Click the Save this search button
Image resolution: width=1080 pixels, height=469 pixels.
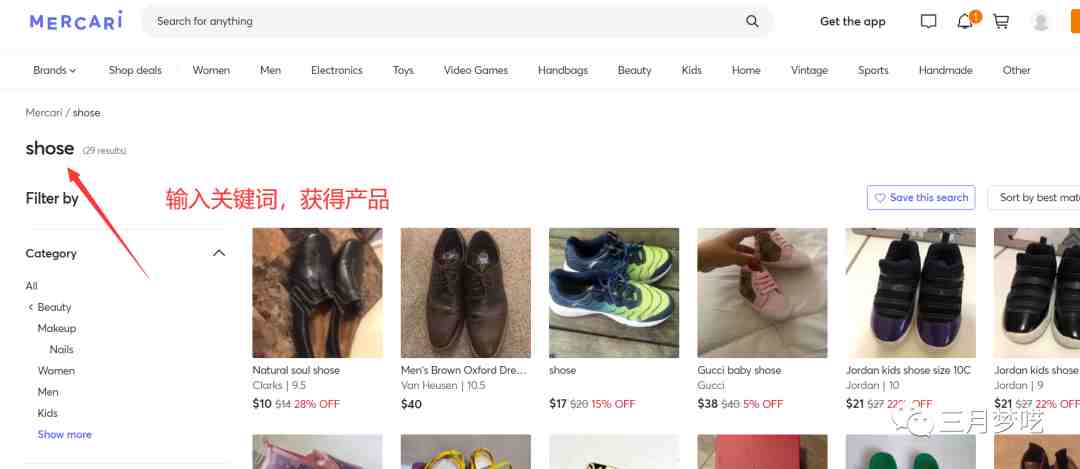921,198
